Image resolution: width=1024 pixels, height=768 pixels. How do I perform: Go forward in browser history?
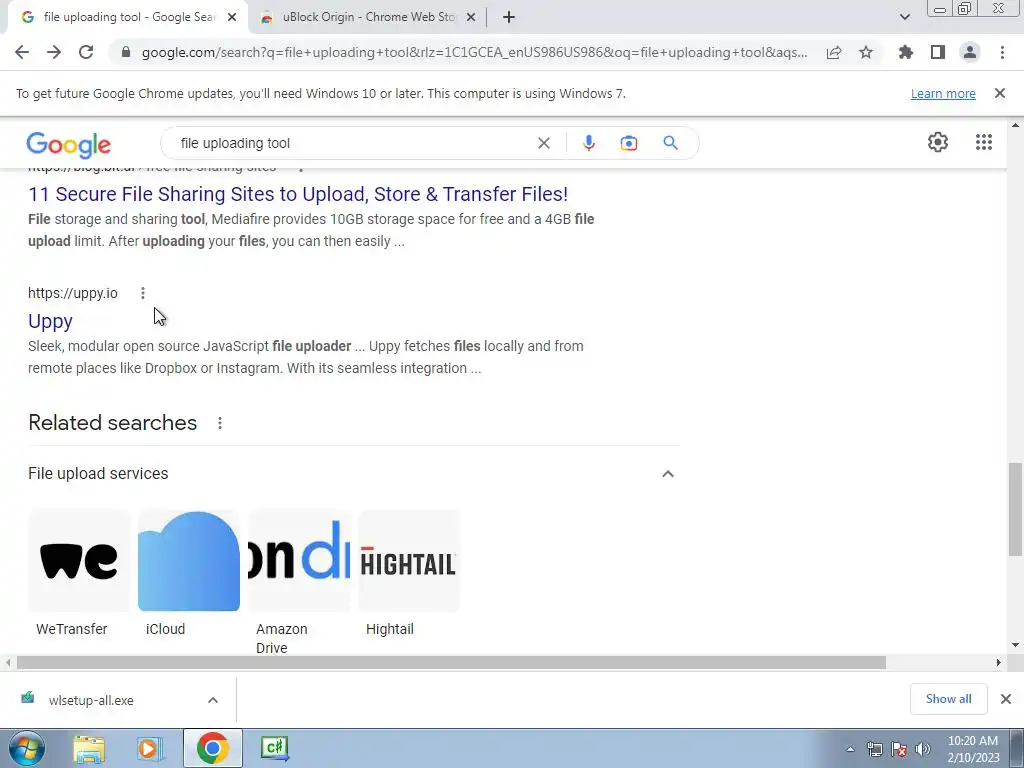pos(54,52)
